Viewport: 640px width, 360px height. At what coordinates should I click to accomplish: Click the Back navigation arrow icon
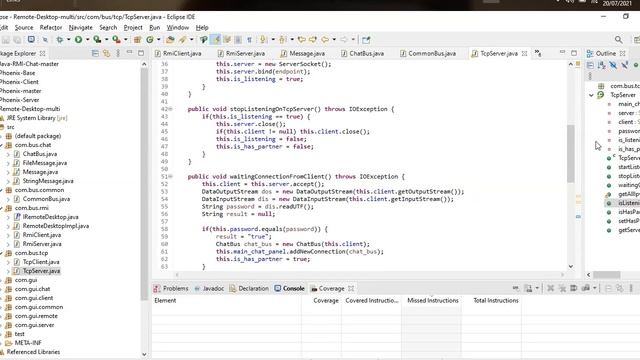pyautogui.click(x=325, y=40)
